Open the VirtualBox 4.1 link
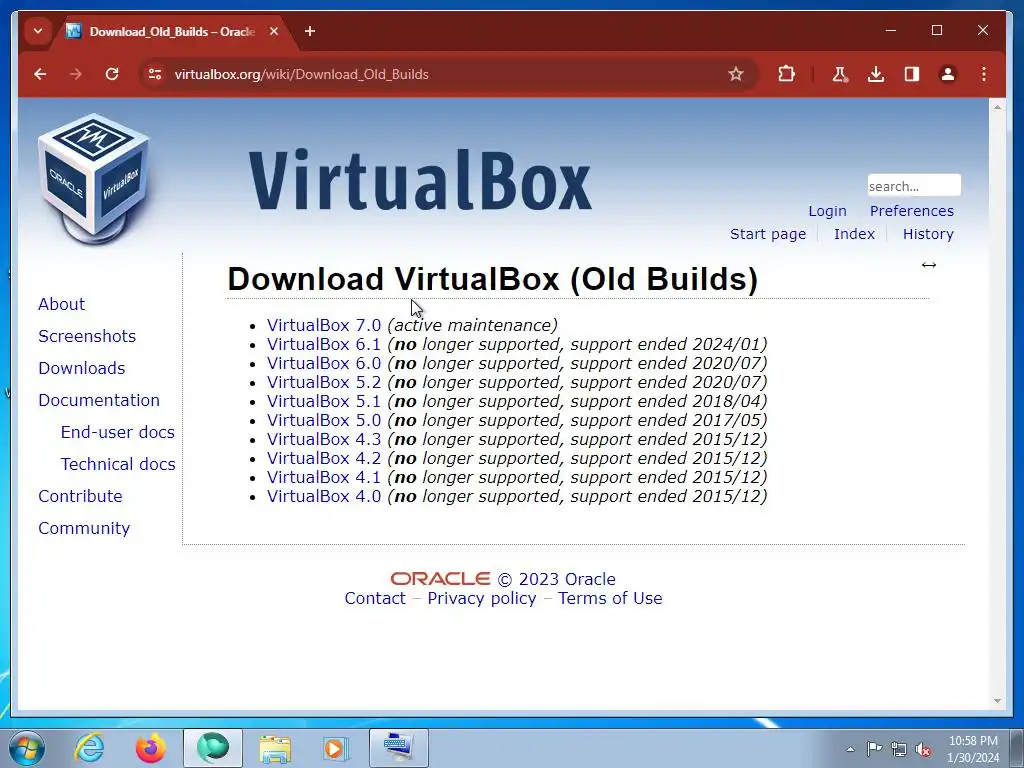Image resolution: width=1024 pixels, height=768 pixels. point(323,477)
